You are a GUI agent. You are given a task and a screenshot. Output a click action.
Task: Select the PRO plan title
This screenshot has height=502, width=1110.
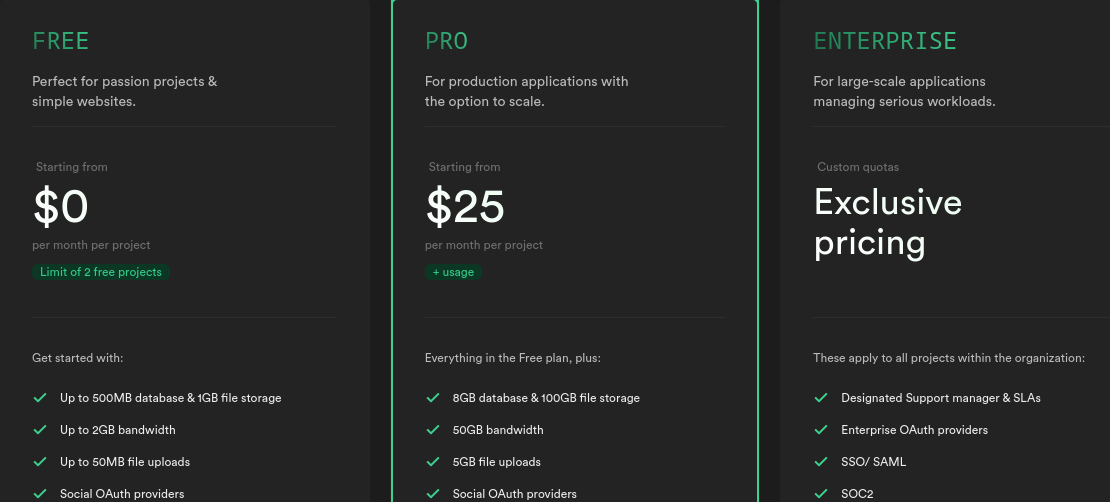pyautogui.click(x=446, y=41)
